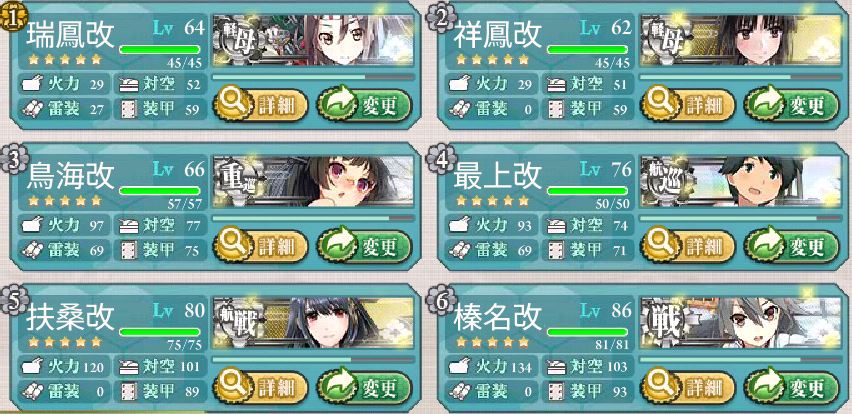The width and height of the screenshot is (852, 414).
Task: Click the green HP bar of 祥鳳改
Action: [587, 49]
